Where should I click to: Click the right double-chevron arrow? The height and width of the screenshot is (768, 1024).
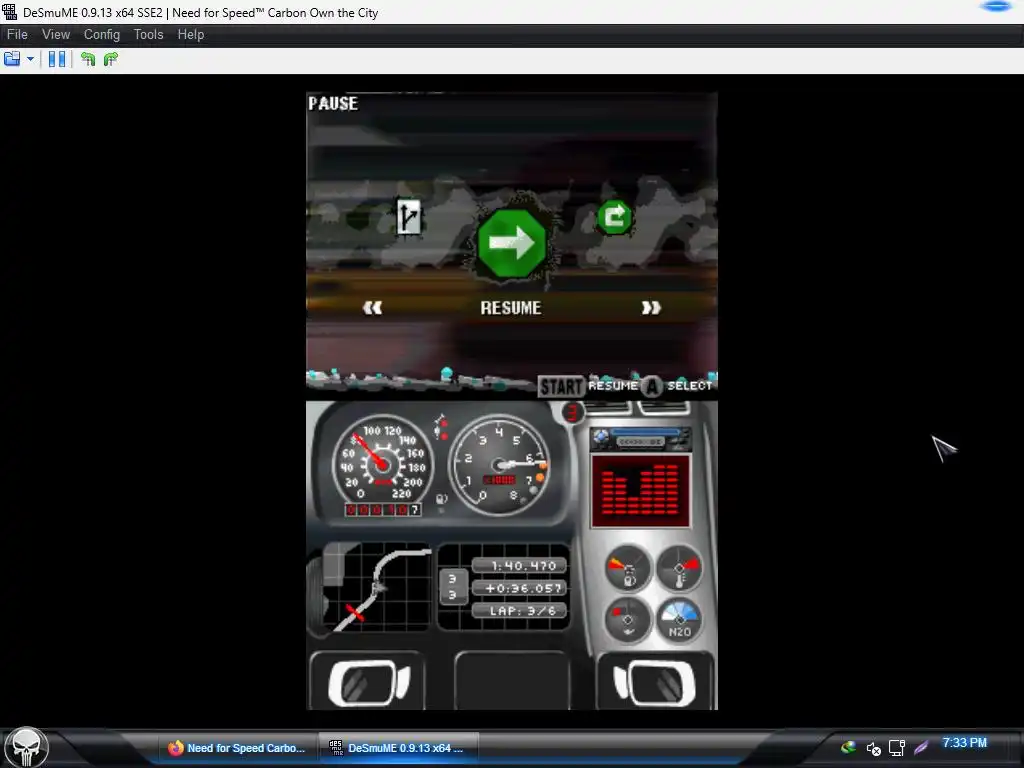pyautogui.click(x=650, y=308)
